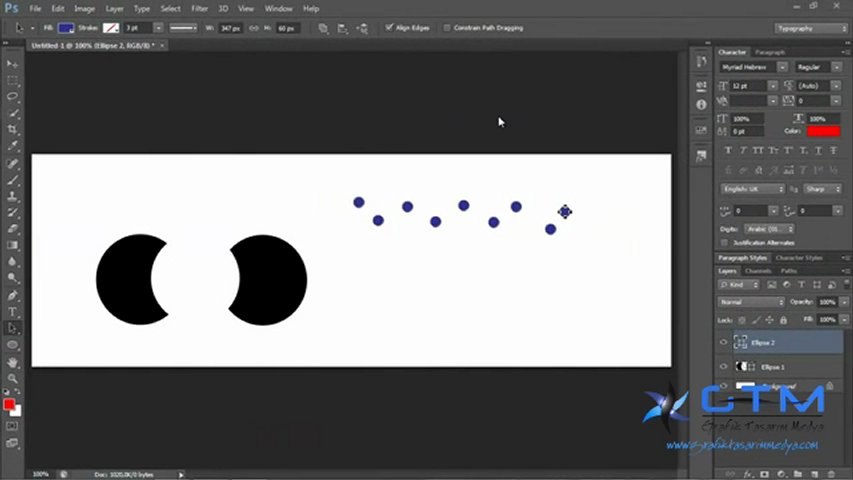Image resolution: width=853 pixels, height=480 pixels.
Task: Select the Move tool
Action: [x=12, y=64]
